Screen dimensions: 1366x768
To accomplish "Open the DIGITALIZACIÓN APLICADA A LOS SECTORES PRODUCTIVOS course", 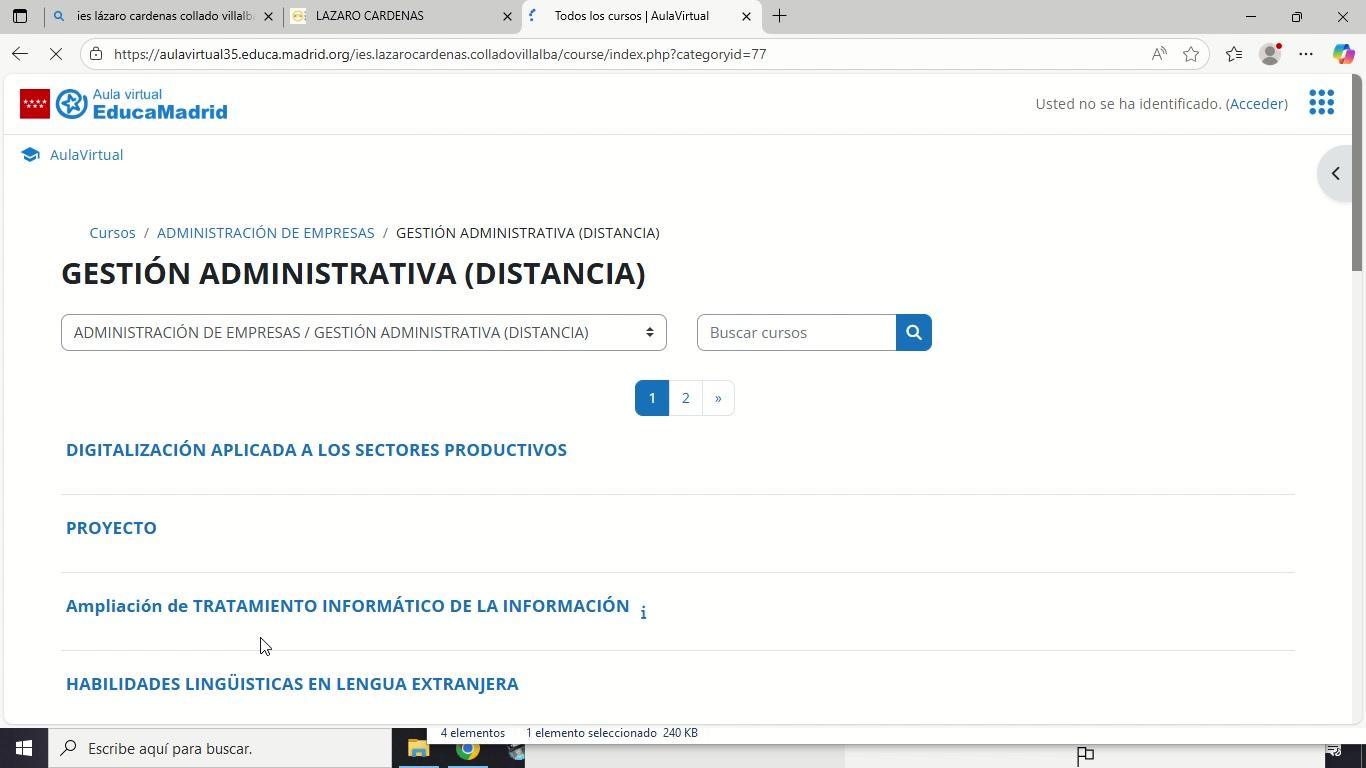I will tap(316, 450).
